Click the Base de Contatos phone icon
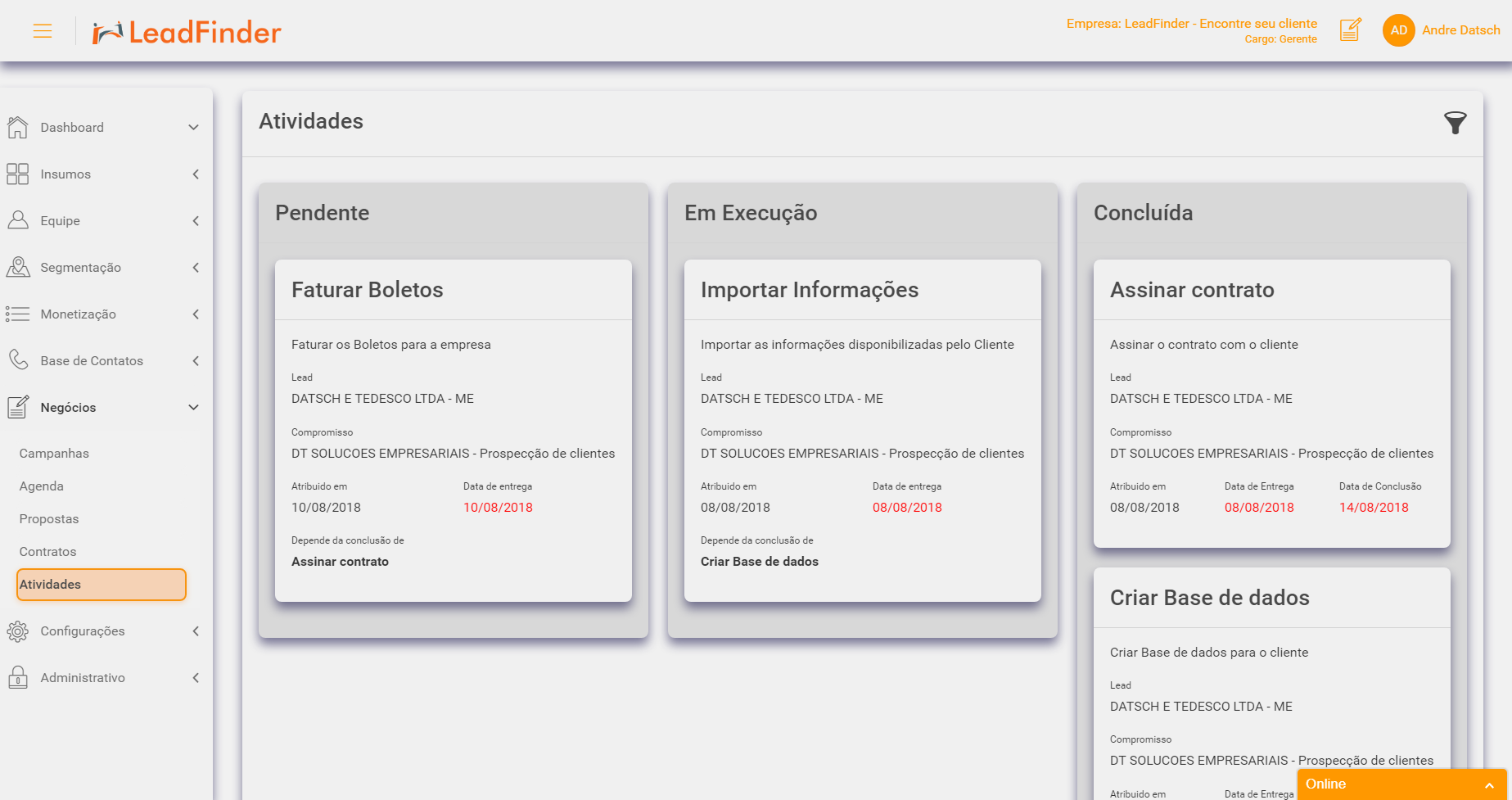The width and height of the screenshot is (1512, 800). (x=18, y=360)
